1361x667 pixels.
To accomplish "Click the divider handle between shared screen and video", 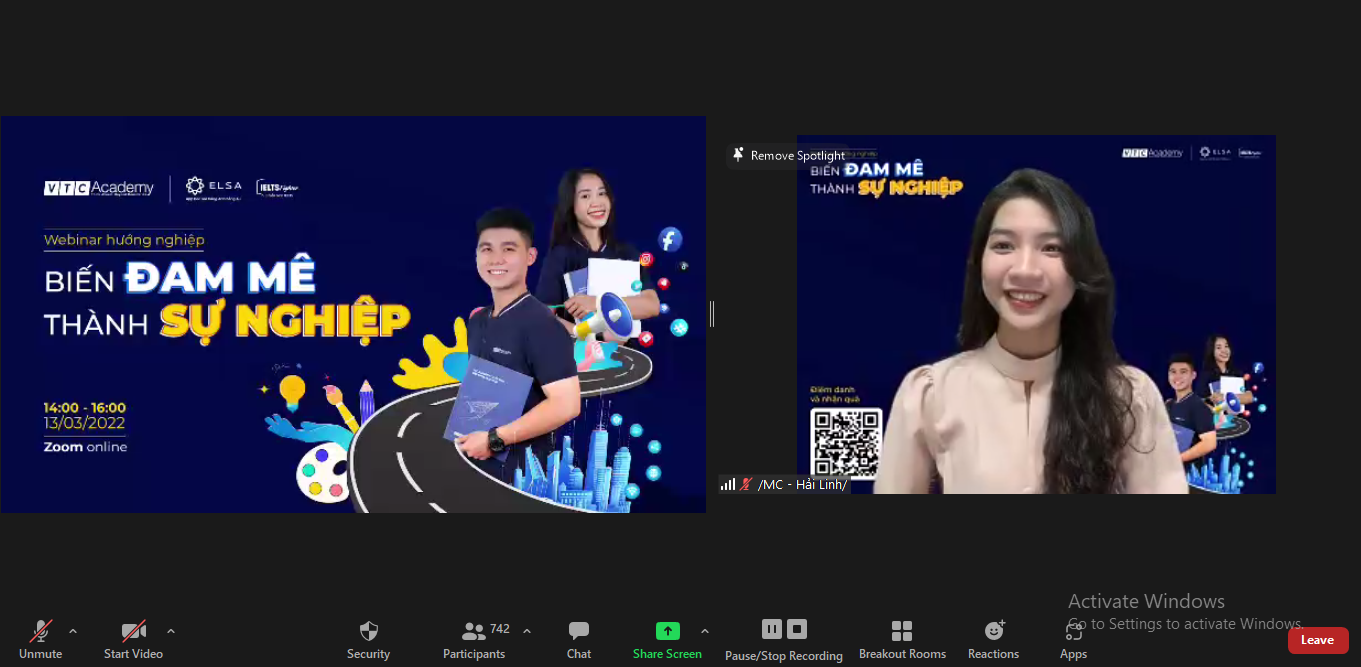I will click(712, 314).
